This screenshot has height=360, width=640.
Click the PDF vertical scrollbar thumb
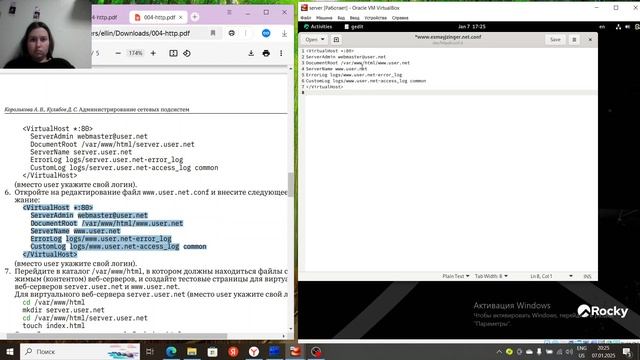coord(291,184)
